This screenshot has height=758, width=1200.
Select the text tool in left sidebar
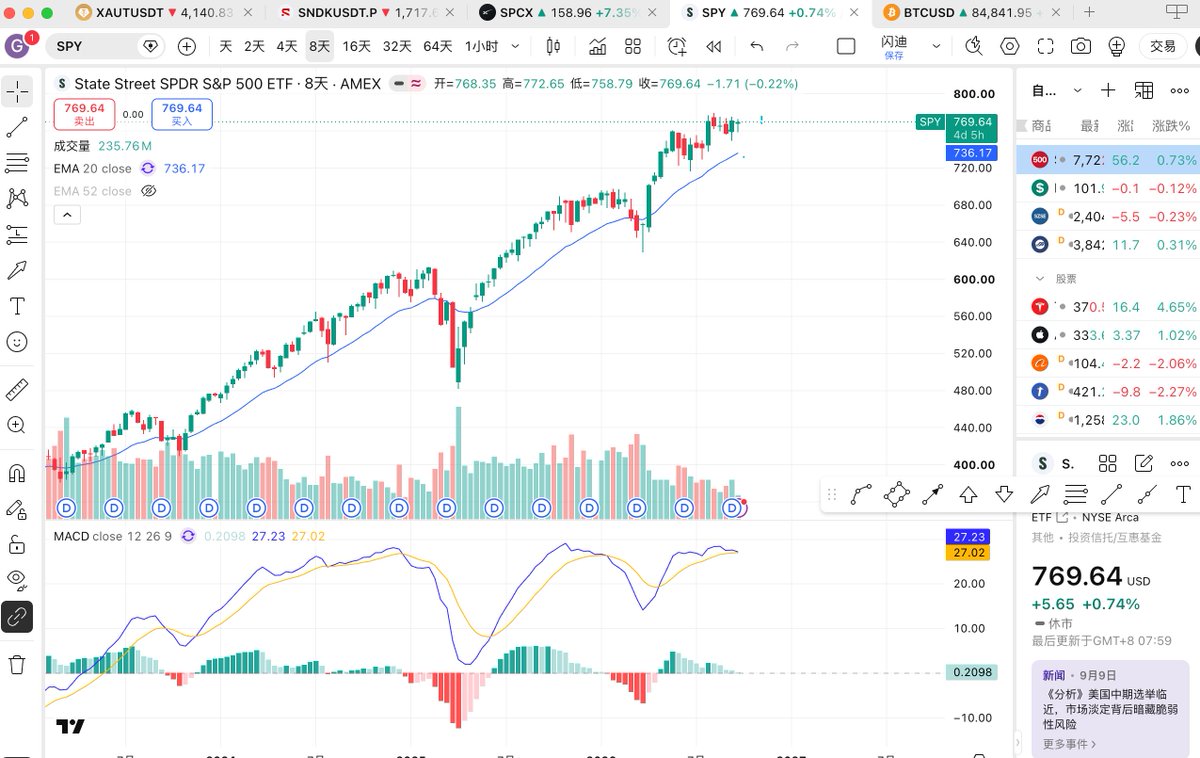tap(17, 306)
